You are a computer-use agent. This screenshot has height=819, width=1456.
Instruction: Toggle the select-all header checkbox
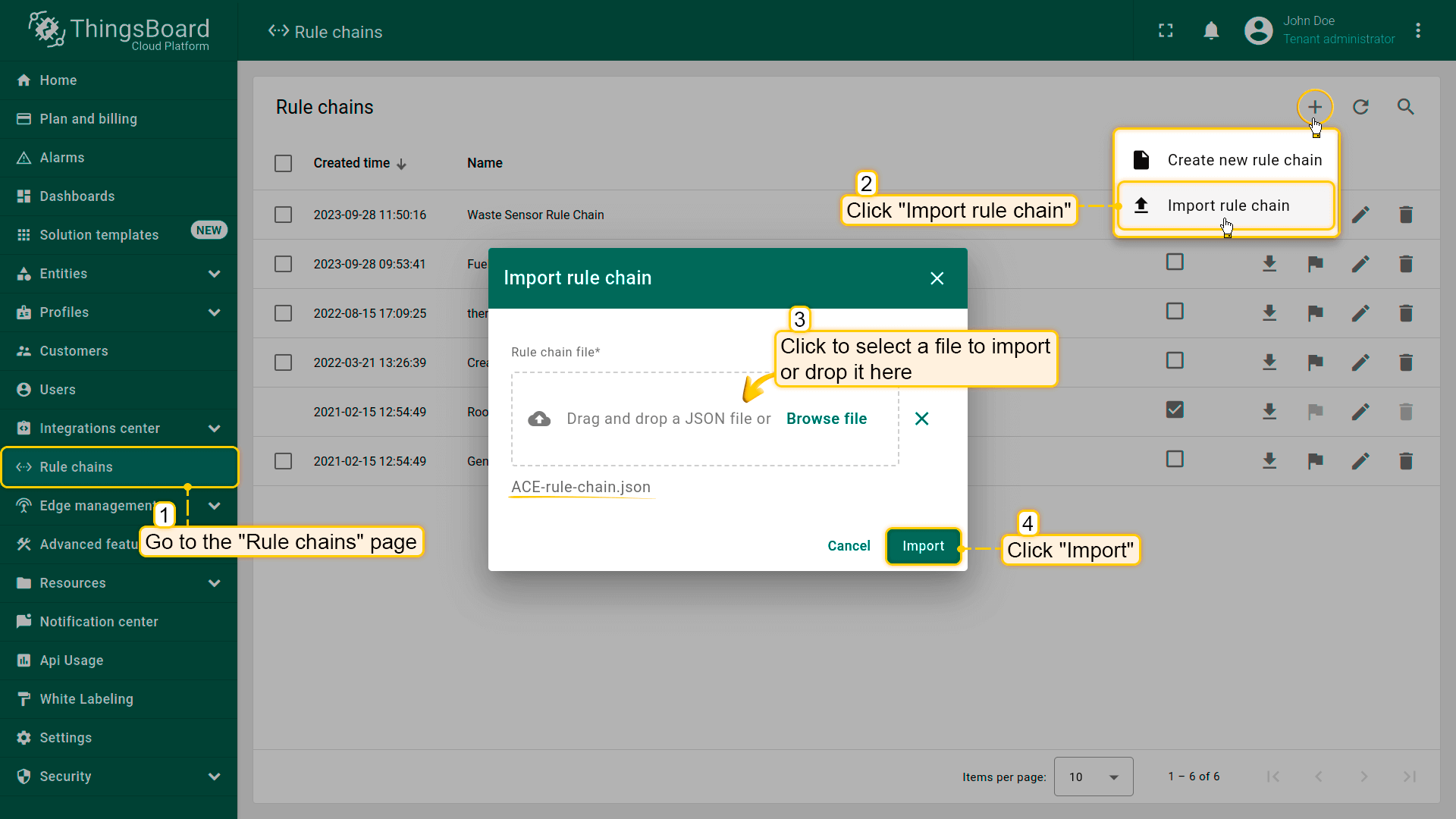click(x=283, y=163)
